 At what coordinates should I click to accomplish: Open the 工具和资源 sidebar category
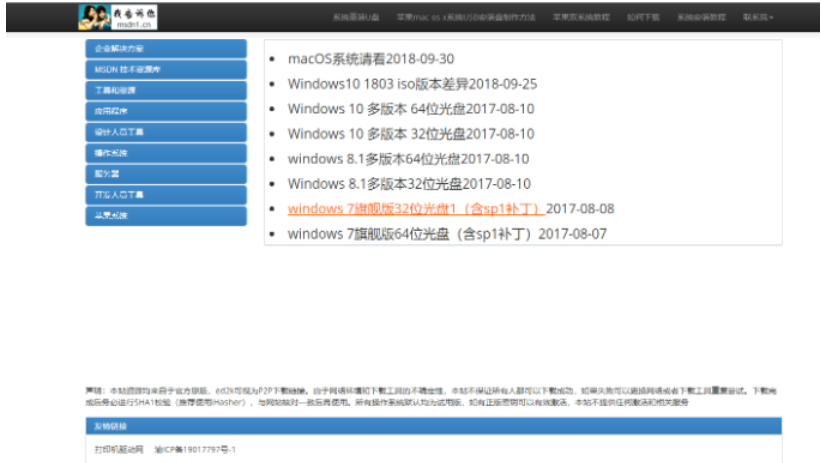click(166, 91)
